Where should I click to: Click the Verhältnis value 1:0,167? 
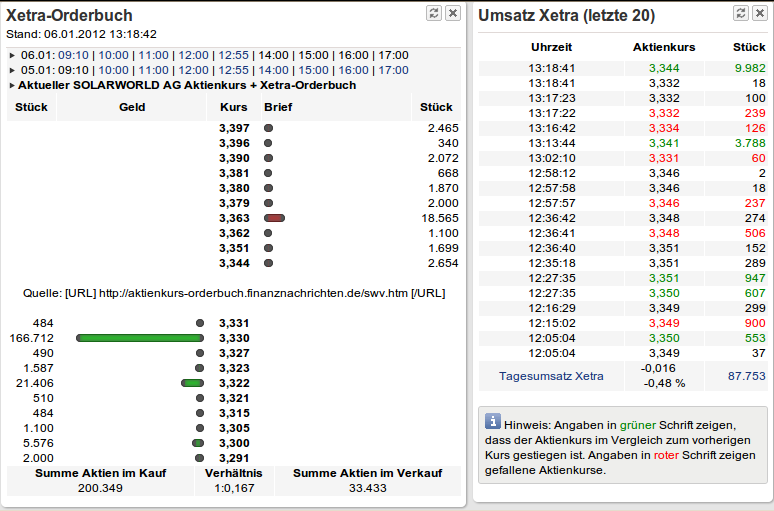(234, 488)
